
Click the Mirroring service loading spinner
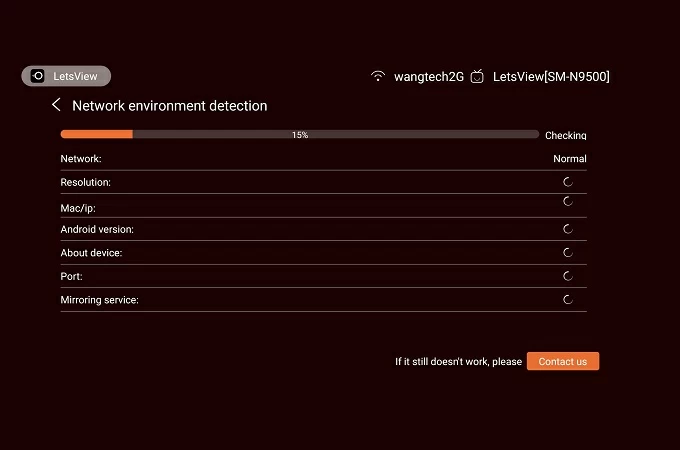(568, 299)
